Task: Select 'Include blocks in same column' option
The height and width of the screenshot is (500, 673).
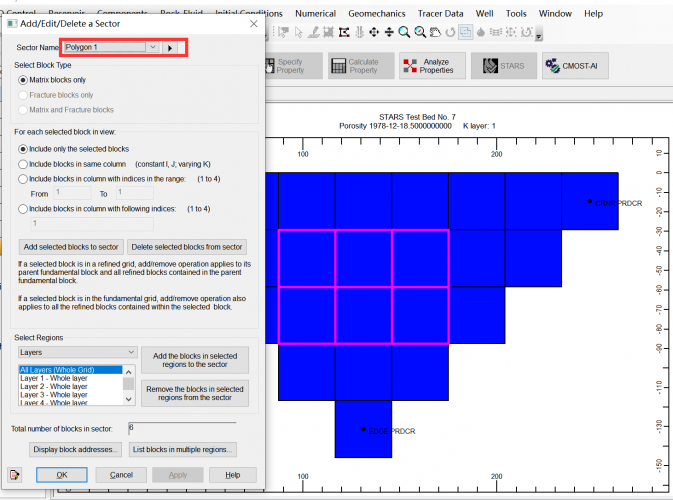Action: click(24, 163)
